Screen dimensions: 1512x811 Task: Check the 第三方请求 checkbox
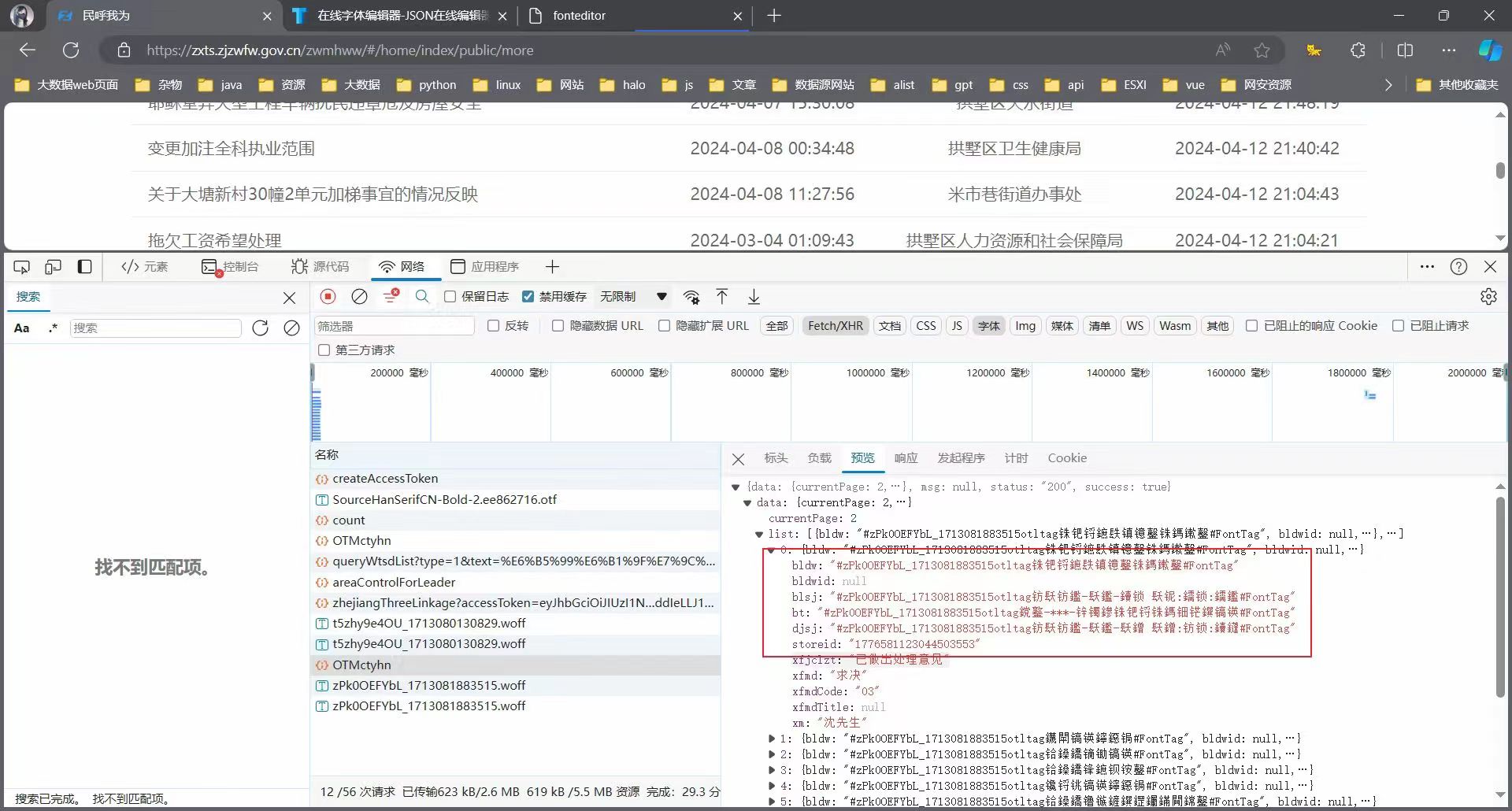coord(324,350)
